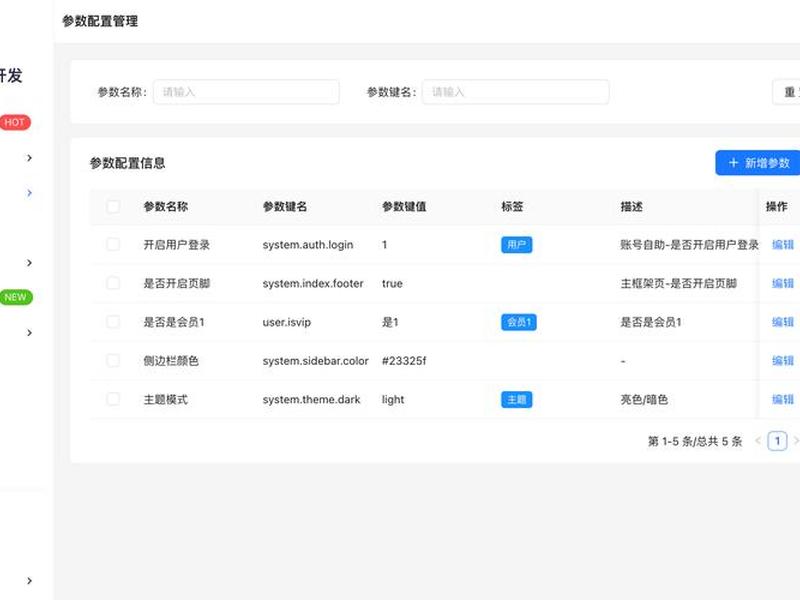
Task: Expand sidebar item below HOT badge
Action: tap(29, 158)
